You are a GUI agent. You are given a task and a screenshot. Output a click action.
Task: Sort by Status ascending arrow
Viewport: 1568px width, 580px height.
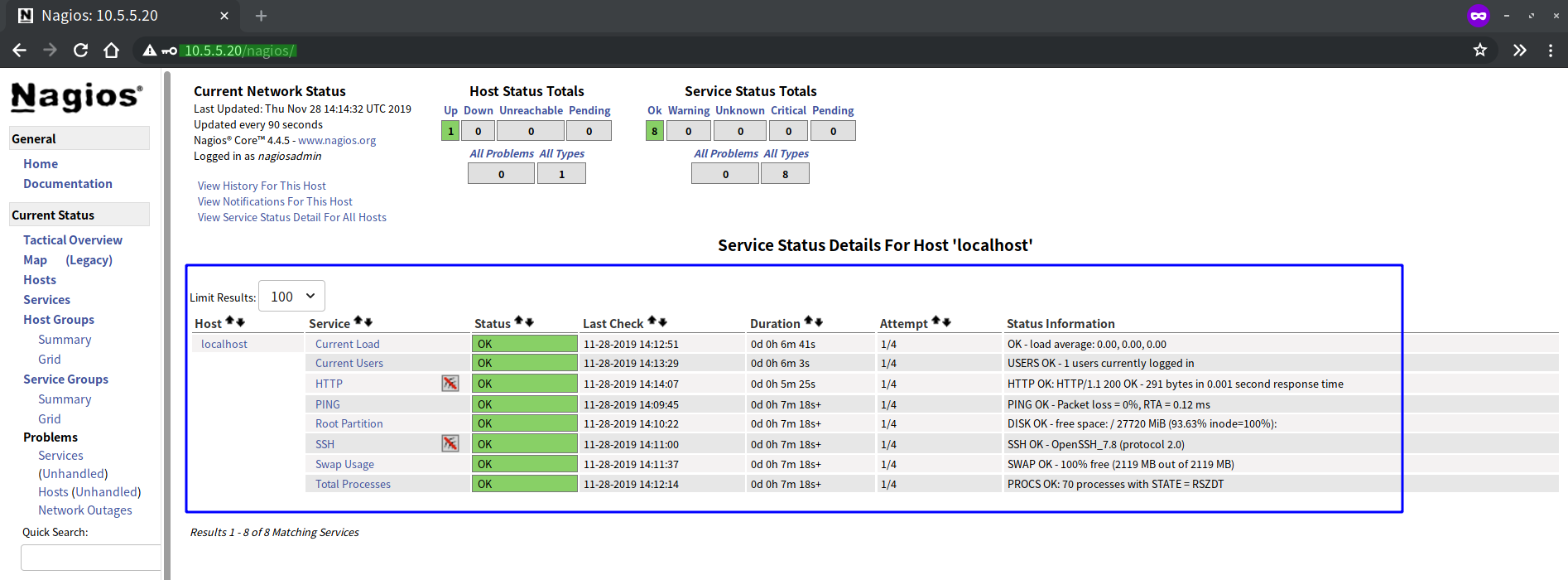coord(519,321)
